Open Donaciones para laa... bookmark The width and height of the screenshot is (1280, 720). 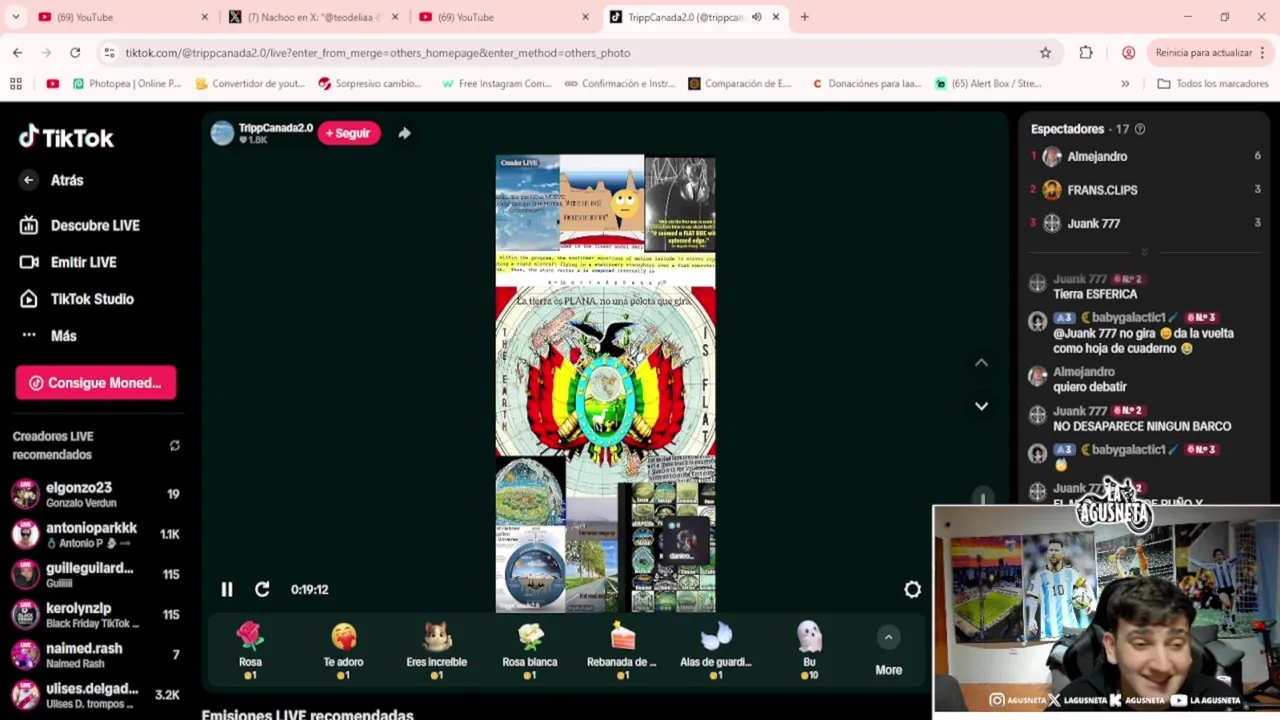coord(866,84)
